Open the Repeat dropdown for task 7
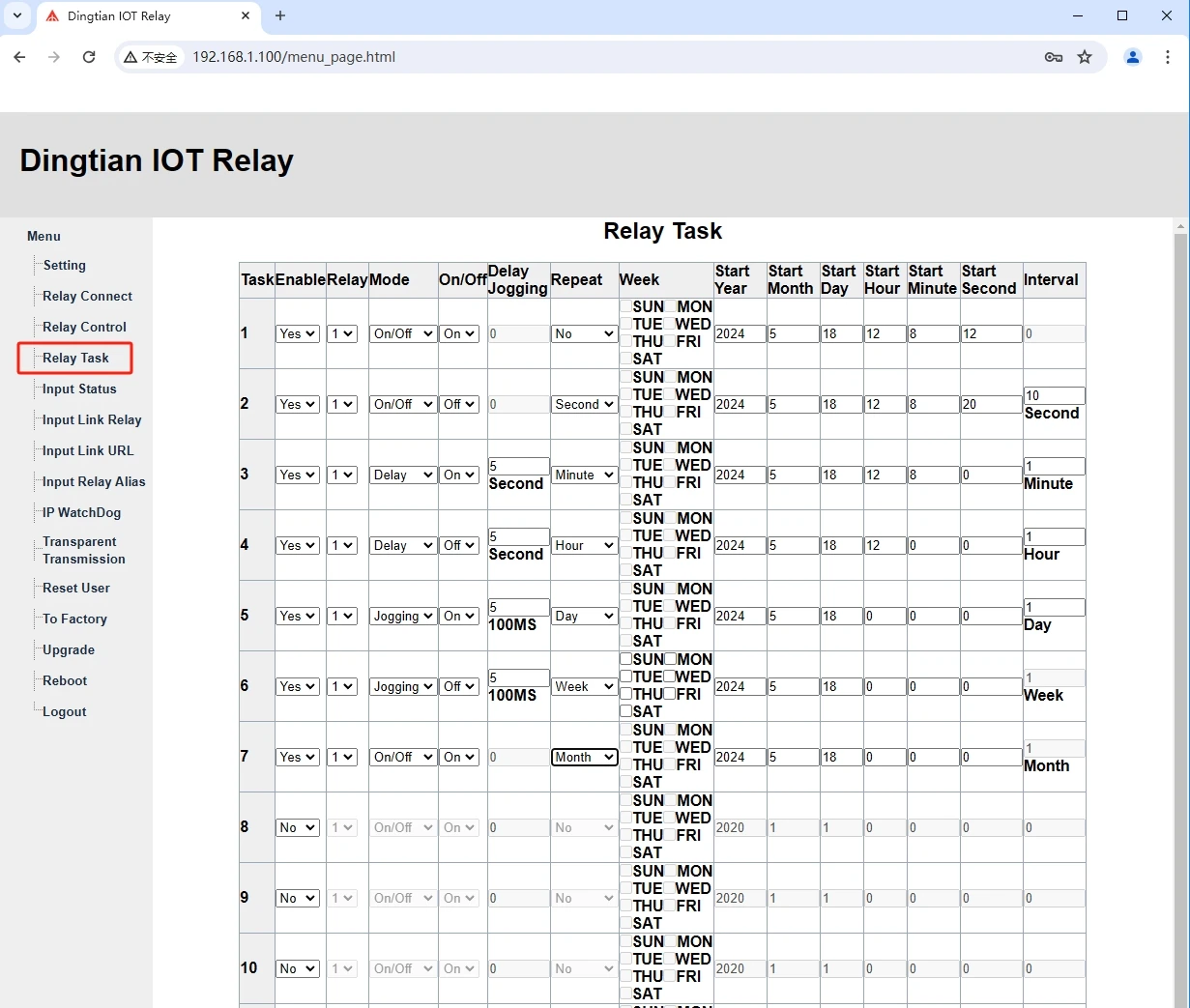This screenshot has height=1008, width=1190. pyautogui.click(x=584, y=757)
